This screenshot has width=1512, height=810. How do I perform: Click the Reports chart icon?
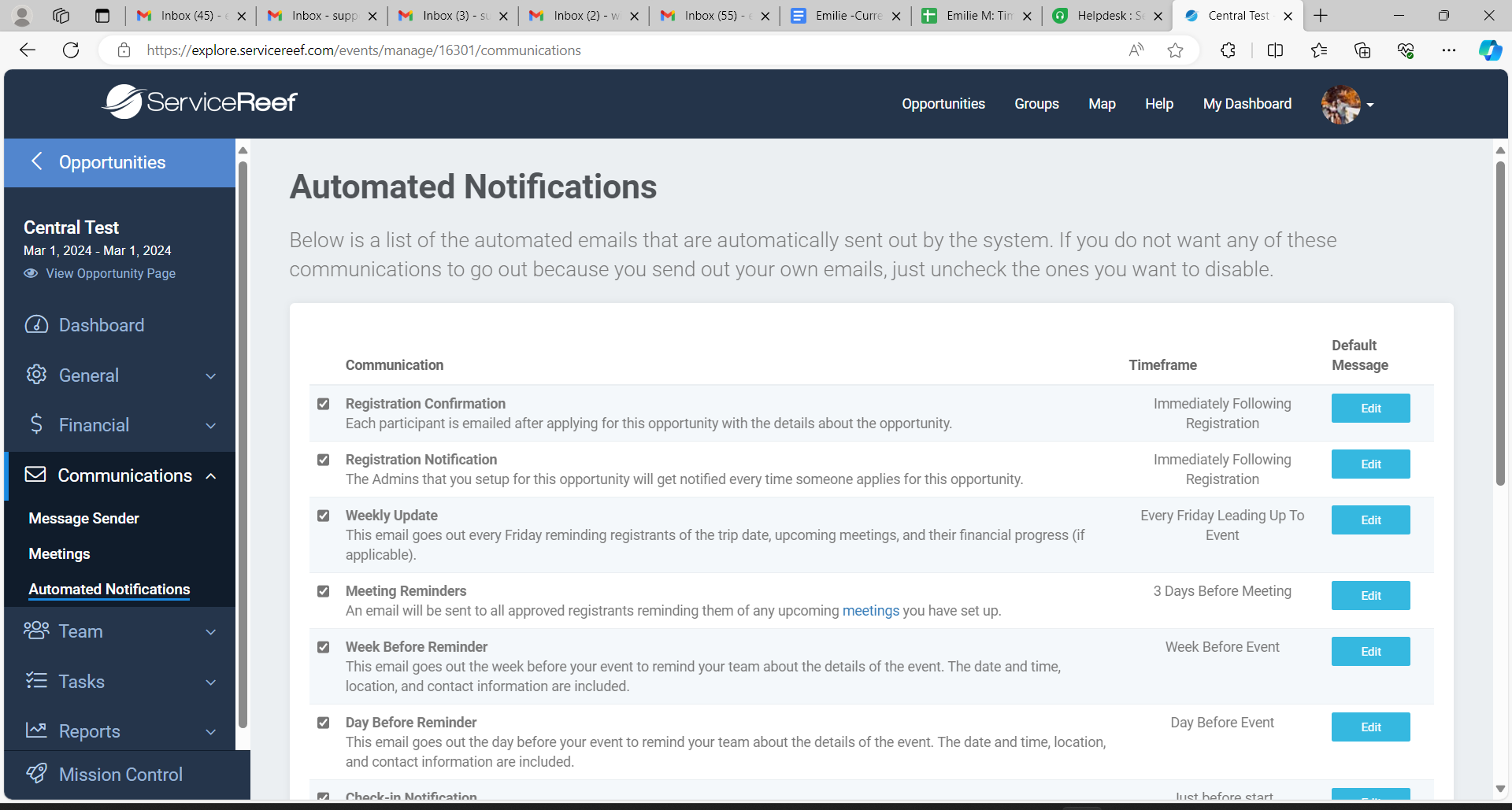point(36,730)
